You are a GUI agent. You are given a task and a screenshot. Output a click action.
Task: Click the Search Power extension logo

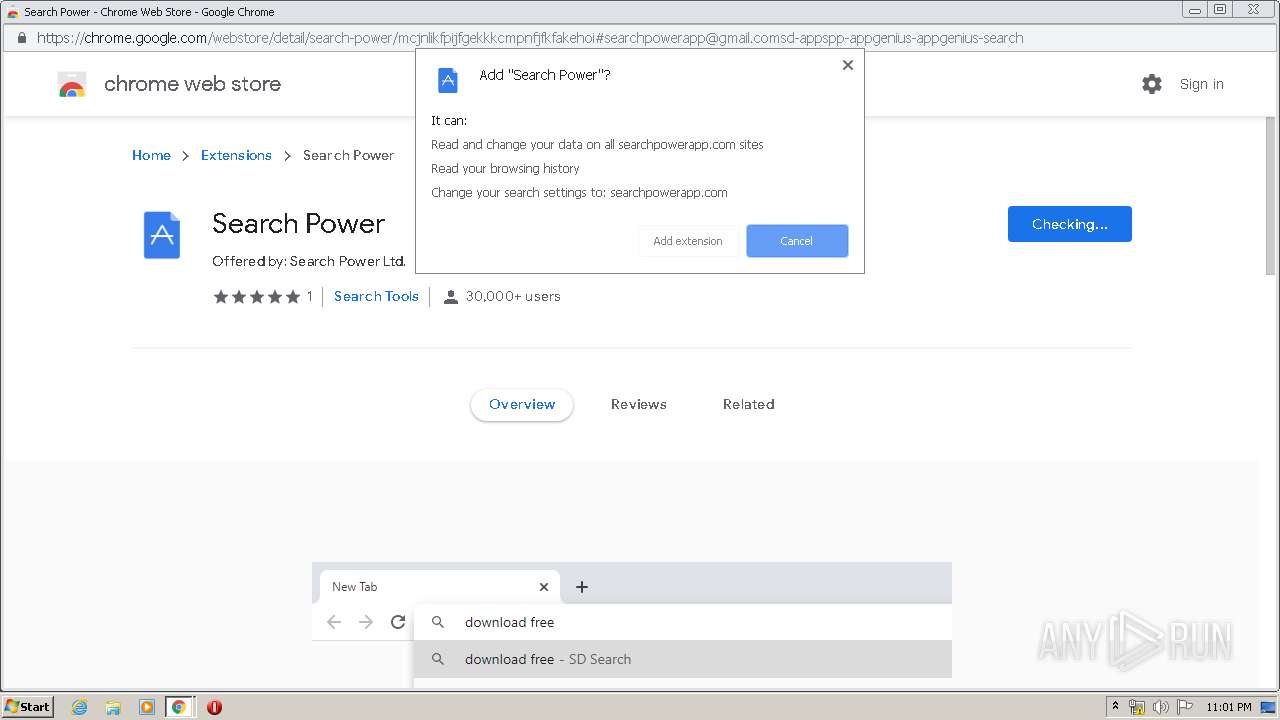point(162,235)
